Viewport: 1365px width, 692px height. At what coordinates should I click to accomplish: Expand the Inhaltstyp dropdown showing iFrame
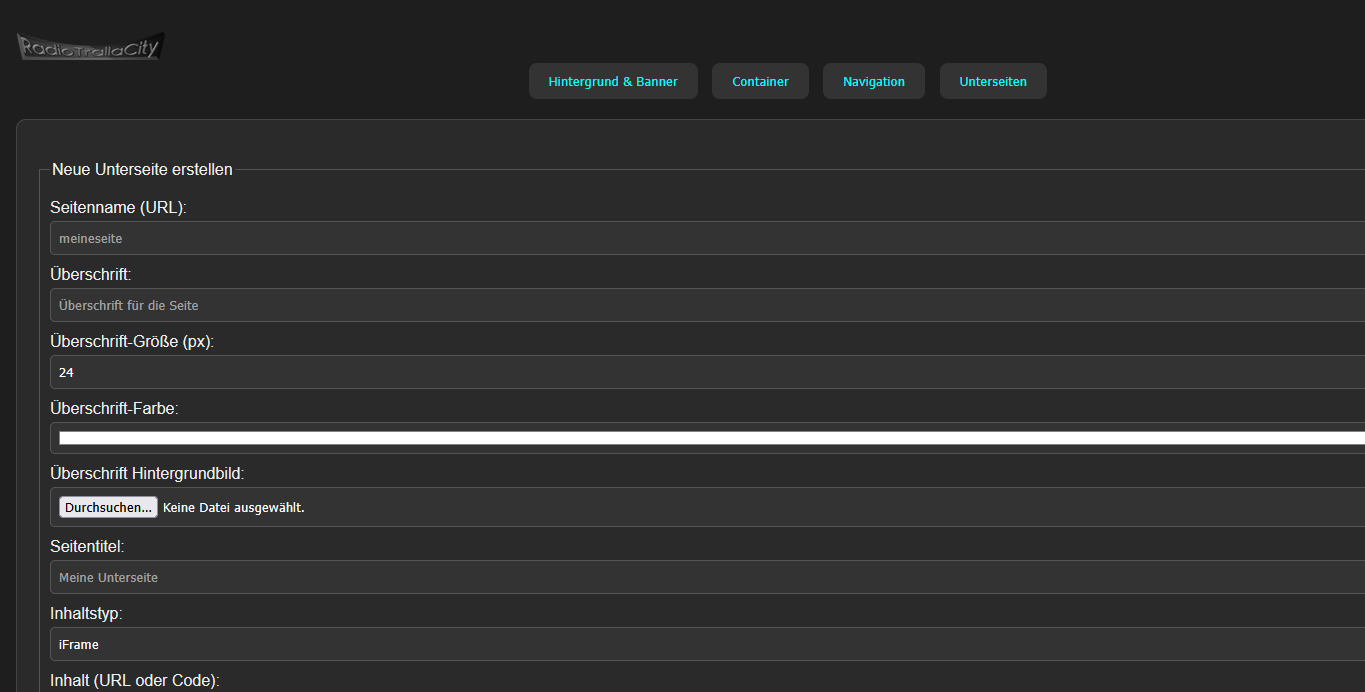coord(700,645)
